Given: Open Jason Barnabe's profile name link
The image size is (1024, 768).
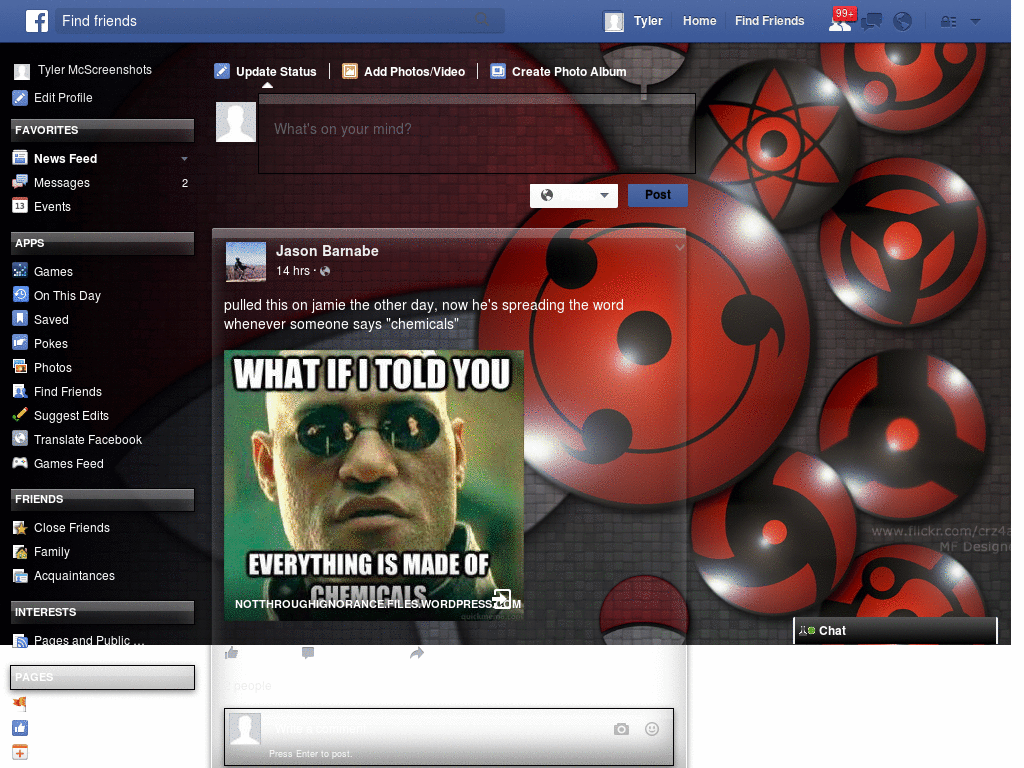Looking at the screenshot, I should pos(327,251).
